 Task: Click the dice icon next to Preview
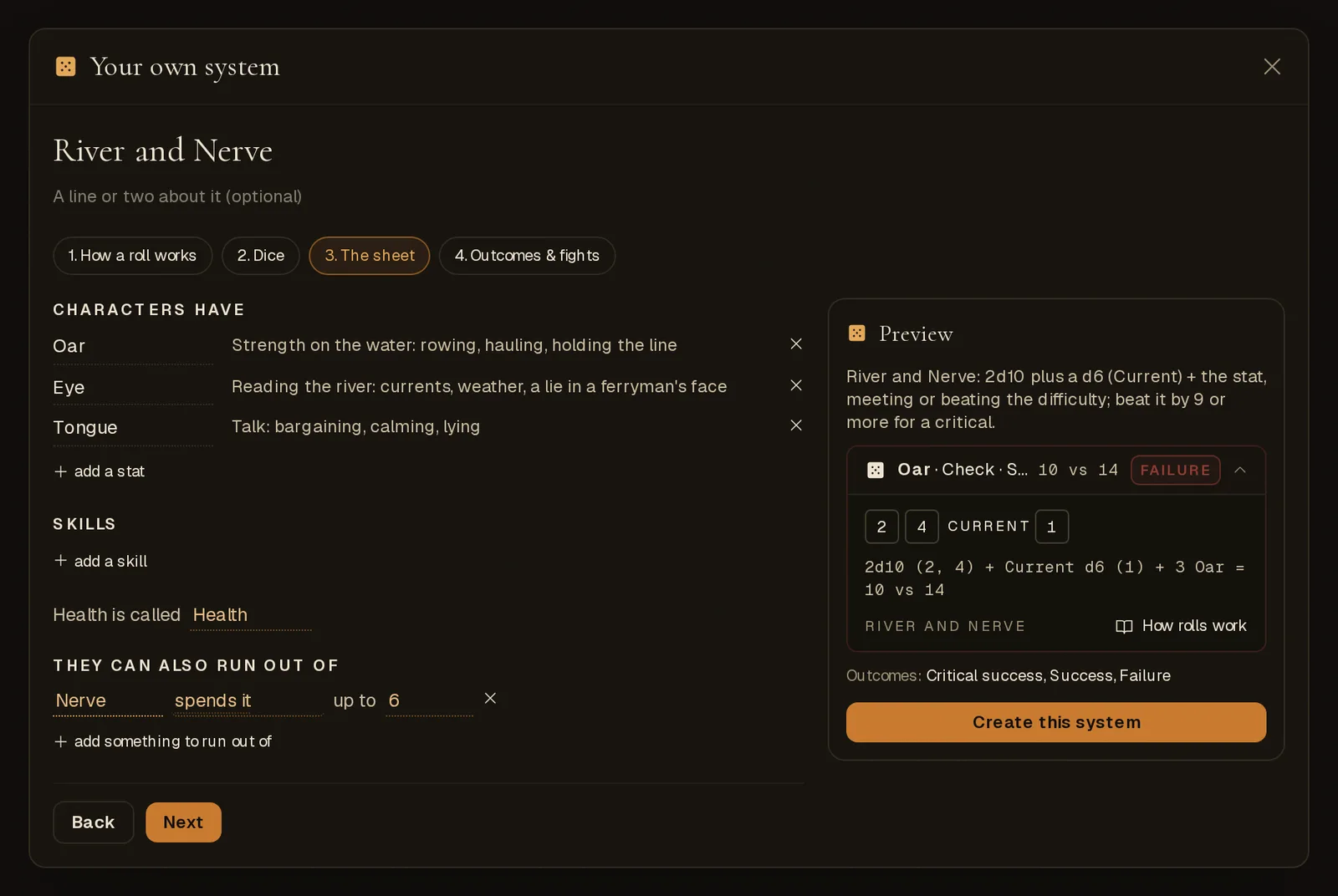click(857, 333)
